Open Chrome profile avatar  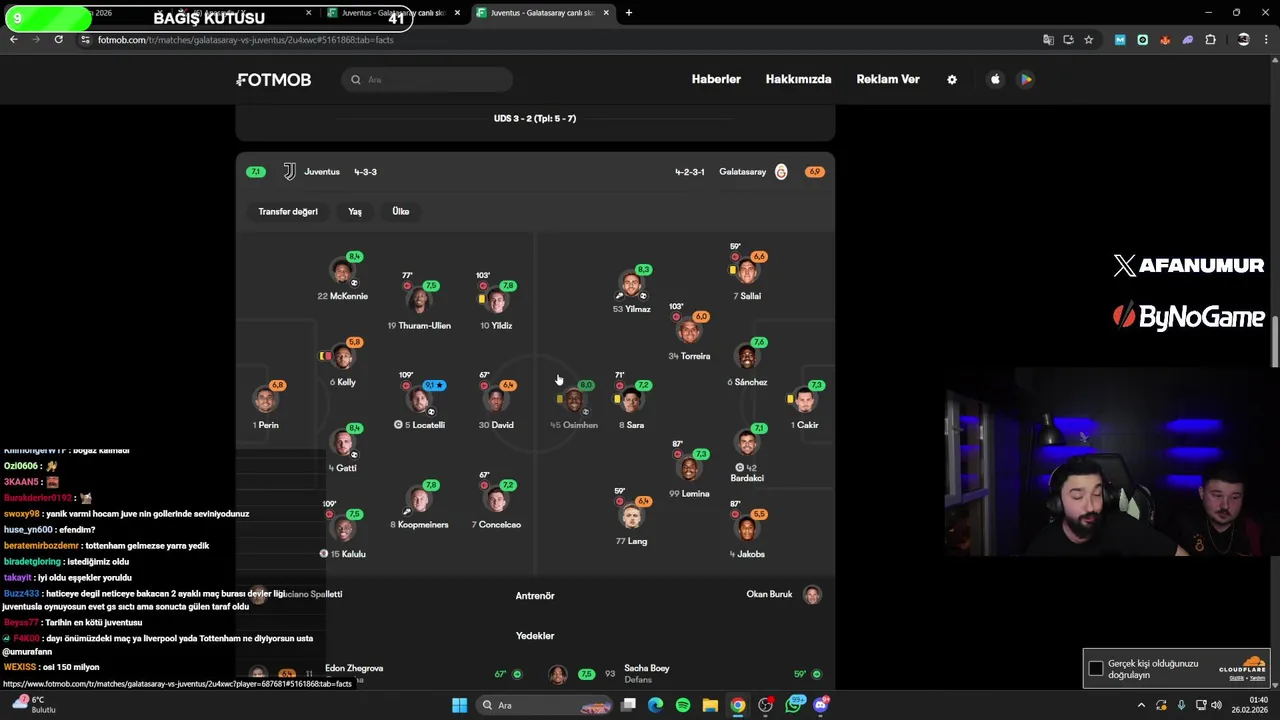click(1243, 40)
